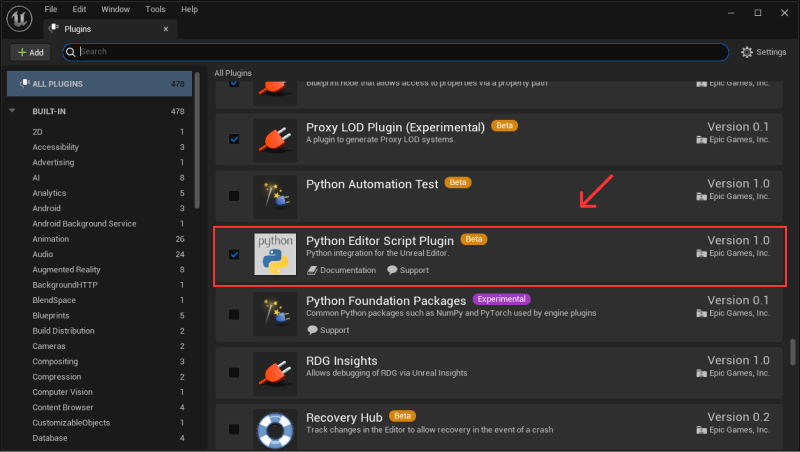Uncheck the Python Editor Script Plugin checkbox
The height and width of the screenshot is (452, 800).
pyautogui.click(x=234, y=254)
